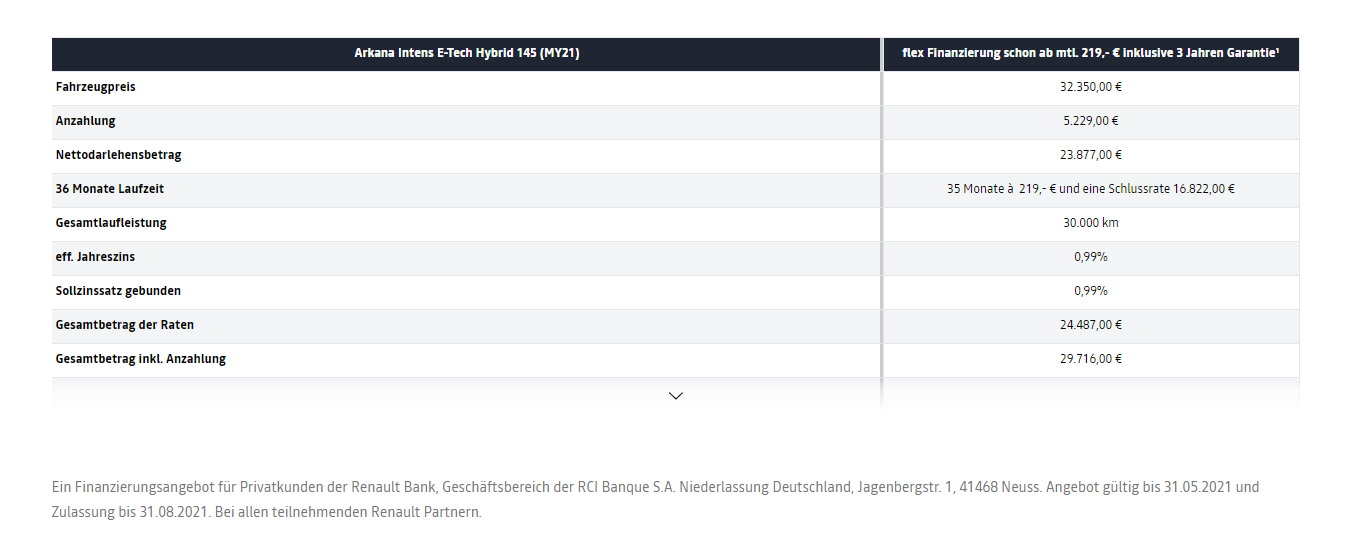Select the Gesamtlaufleistung row label
Screen dimensions: 1367x533
point(111,223)
